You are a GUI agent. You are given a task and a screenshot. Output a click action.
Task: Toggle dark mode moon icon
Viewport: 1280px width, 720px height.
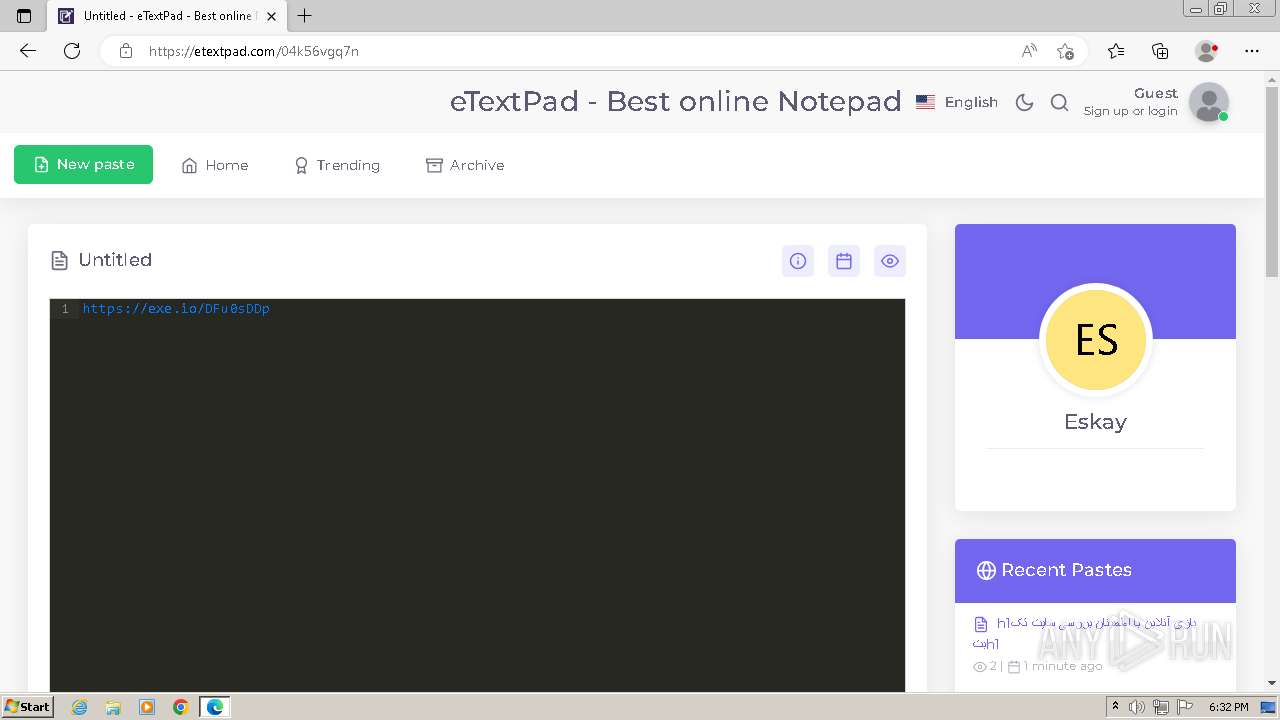(x=1024, y=102)
